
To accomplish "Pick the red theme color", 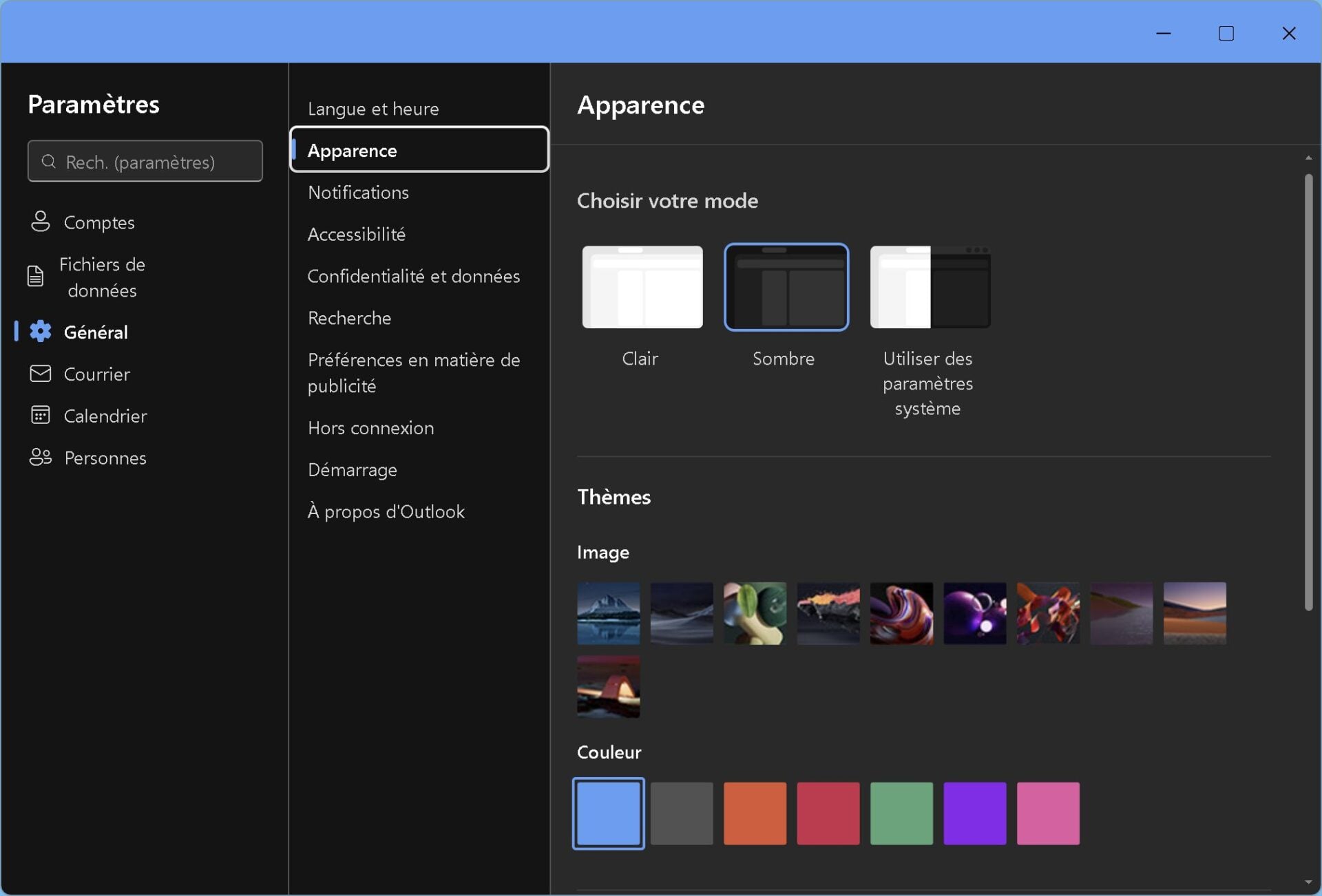I will tap(828, 813).
